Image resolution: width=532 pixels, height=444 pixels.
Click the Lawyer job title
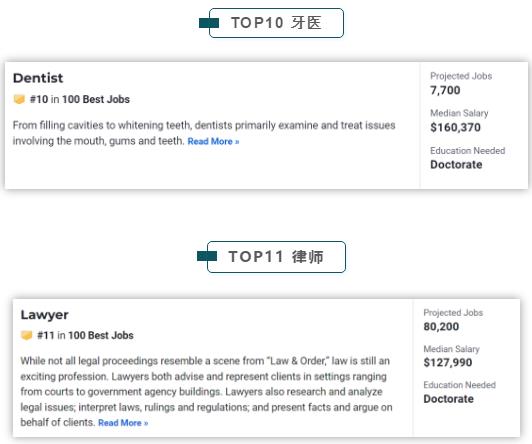(x=44, y=315)
